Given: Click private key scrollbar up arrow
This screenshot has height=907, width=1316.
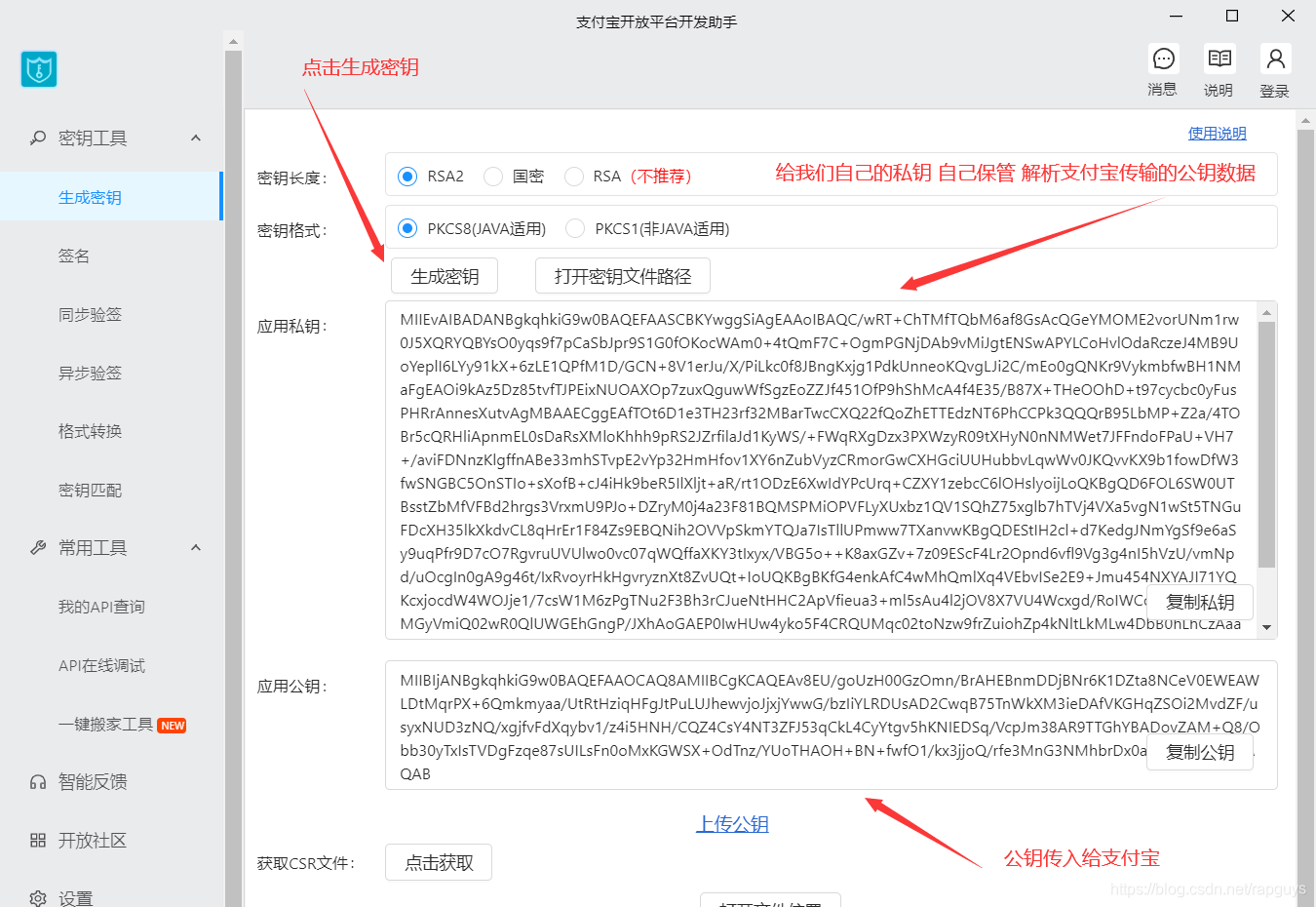Looking at the screenshot, I should click(x=1267, y=313).
